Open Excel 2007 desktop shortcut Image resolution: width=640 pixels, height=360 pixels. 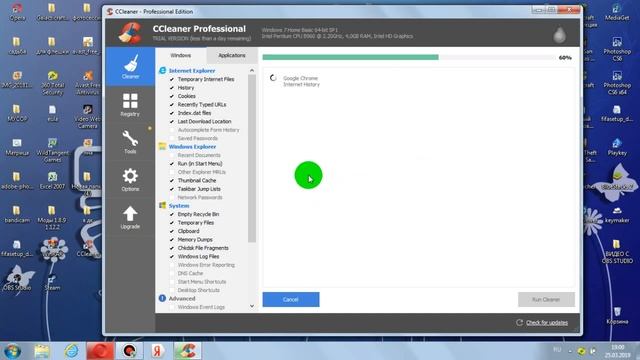(x=52, y=180)
